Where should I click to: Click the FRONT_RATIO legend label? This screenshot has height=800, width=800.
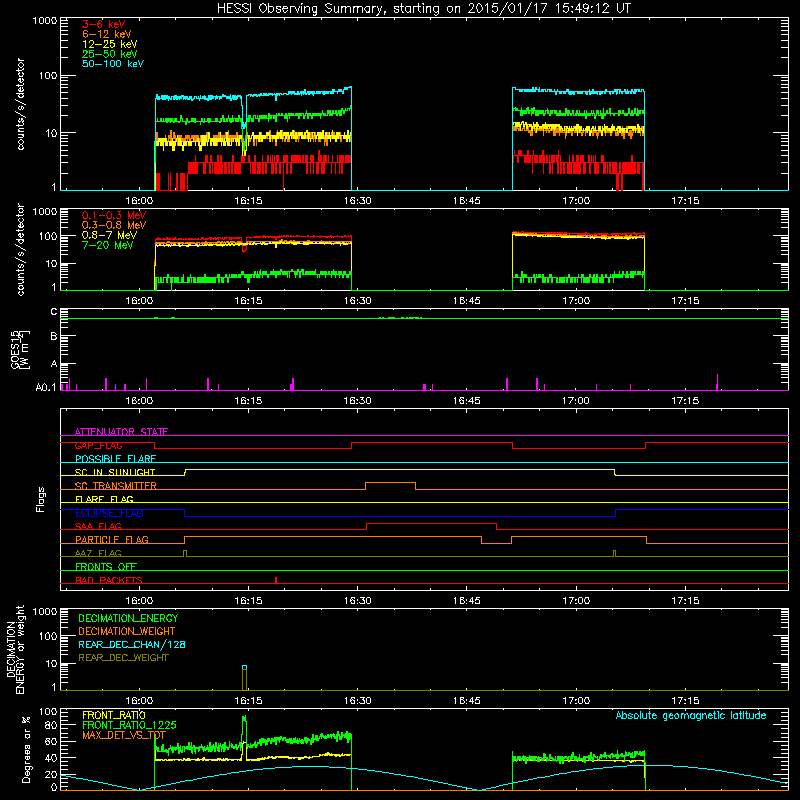point(113,715)
